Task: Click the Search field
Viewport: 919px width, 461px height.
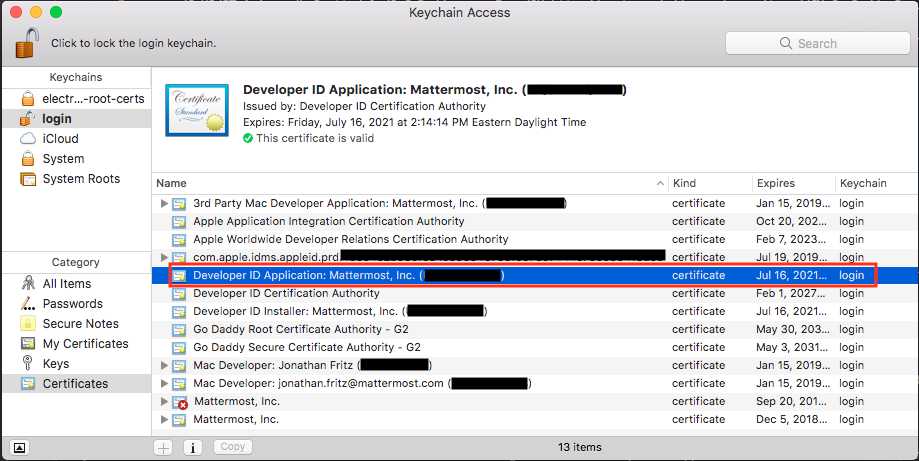Action: click(816, 43)
